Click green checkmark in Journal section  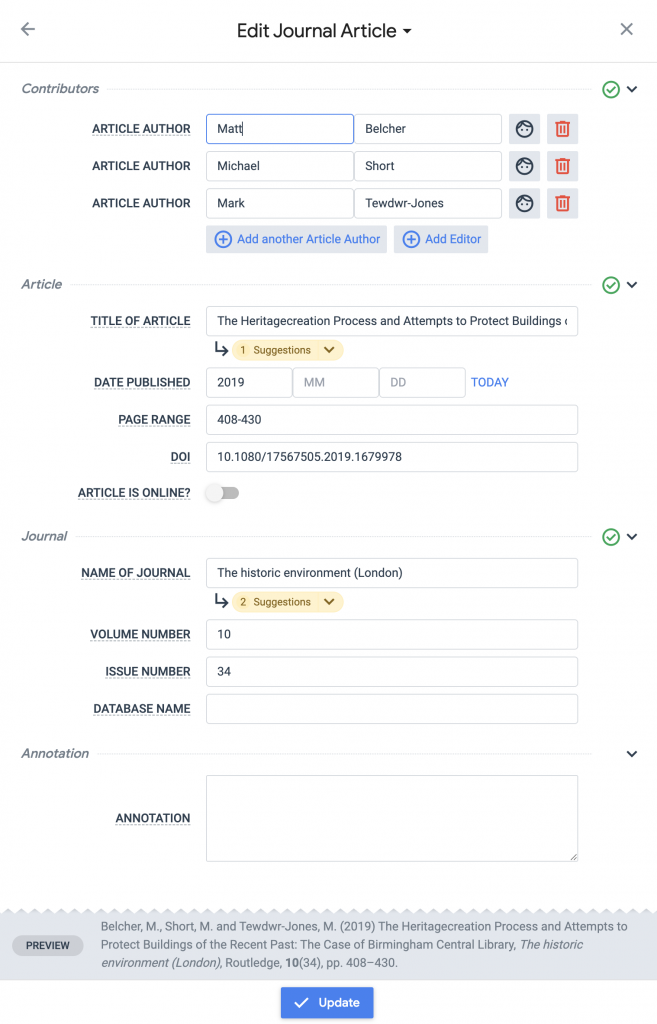click(611, 537)
